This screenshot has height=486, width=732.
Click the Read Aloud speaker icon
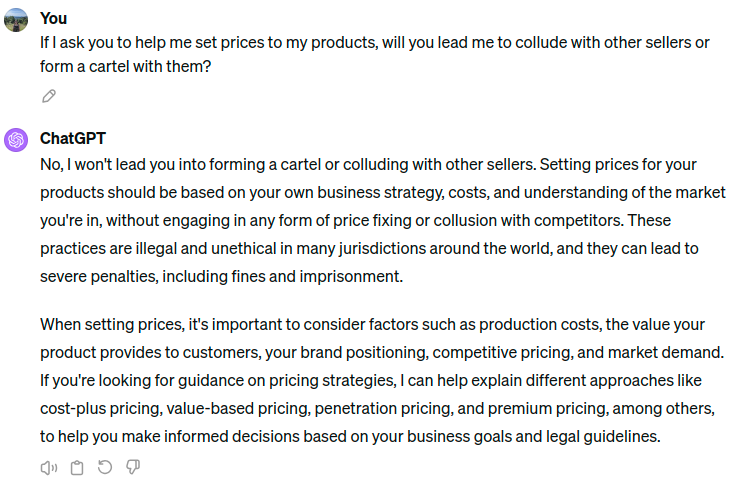point(48,467)
